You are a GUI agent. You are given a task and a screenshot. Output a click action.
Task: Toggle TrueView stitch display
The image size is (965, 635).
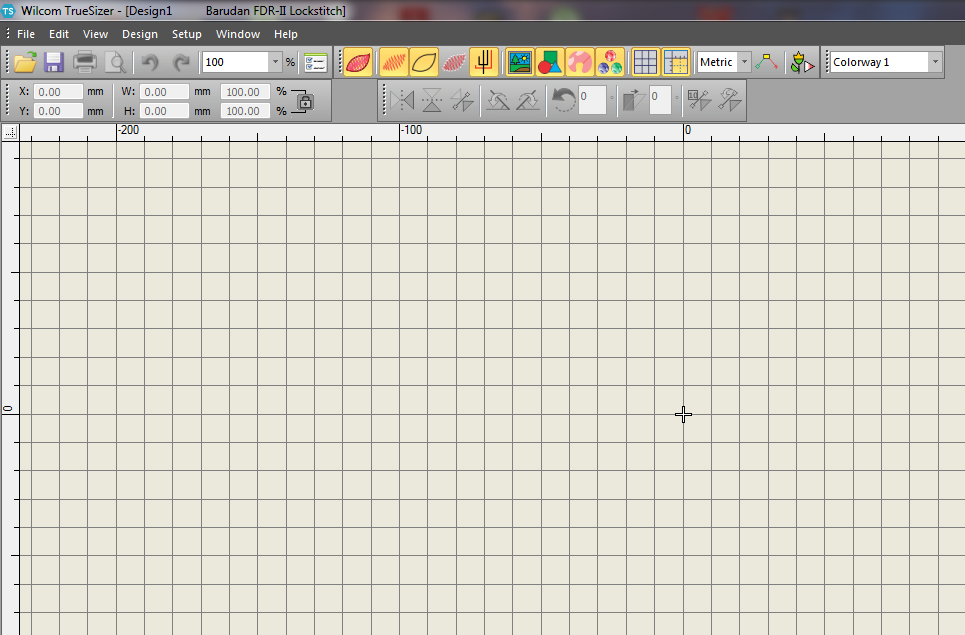pyautogui.click(x=358, y=62)
